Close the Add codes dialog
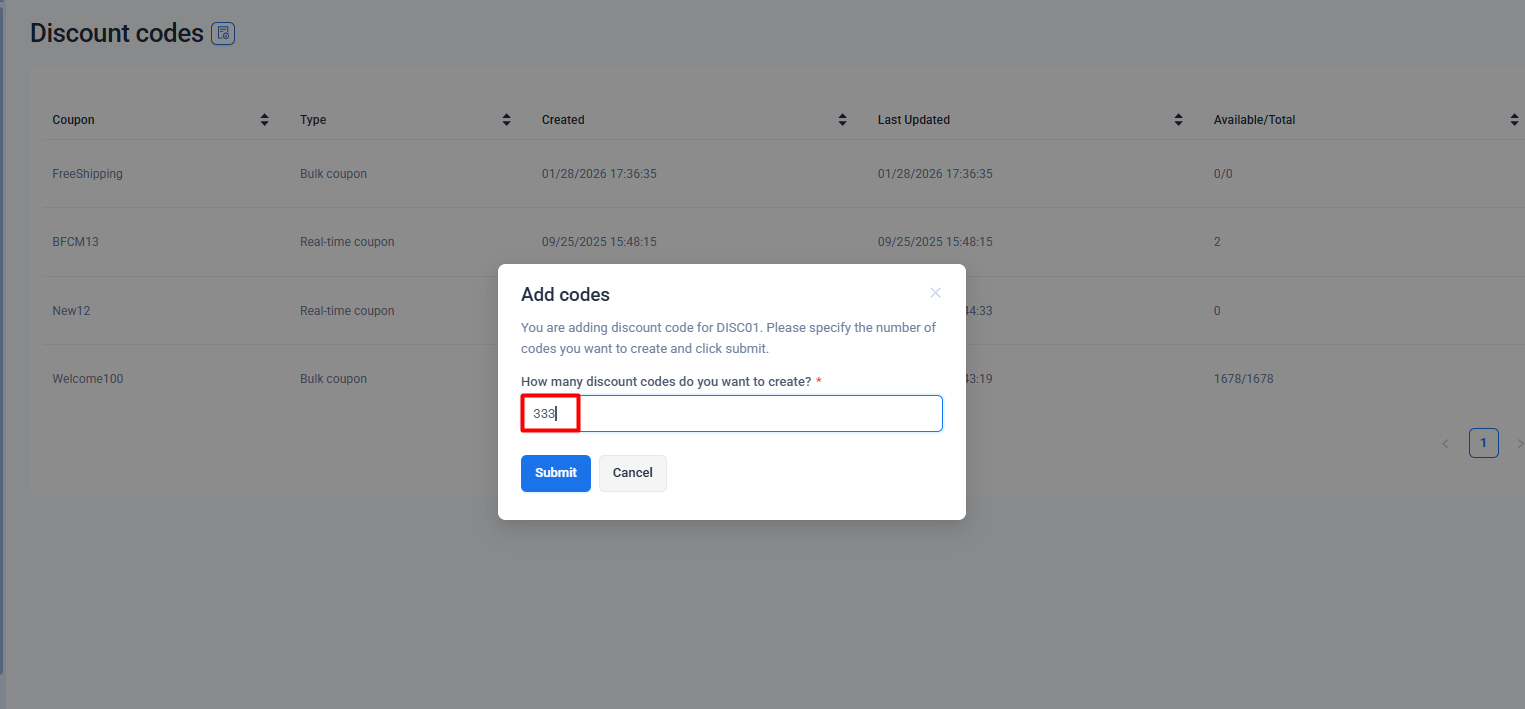 (935, 293)
